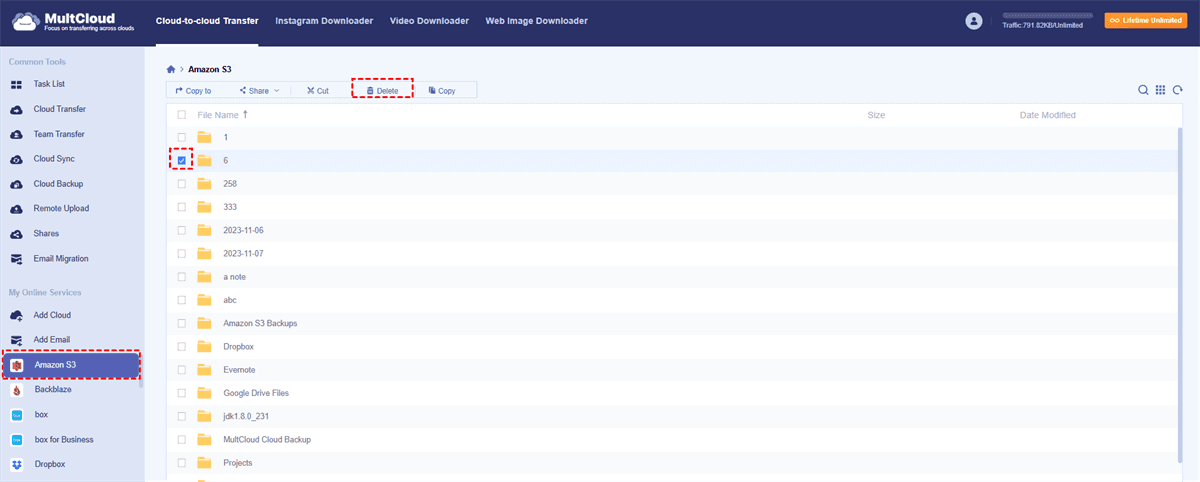Image resolution: width=1200 pixels, height=482 pixels.
Task: Open the Dropbox folder in the file list
Action: [x=239, y=347]
